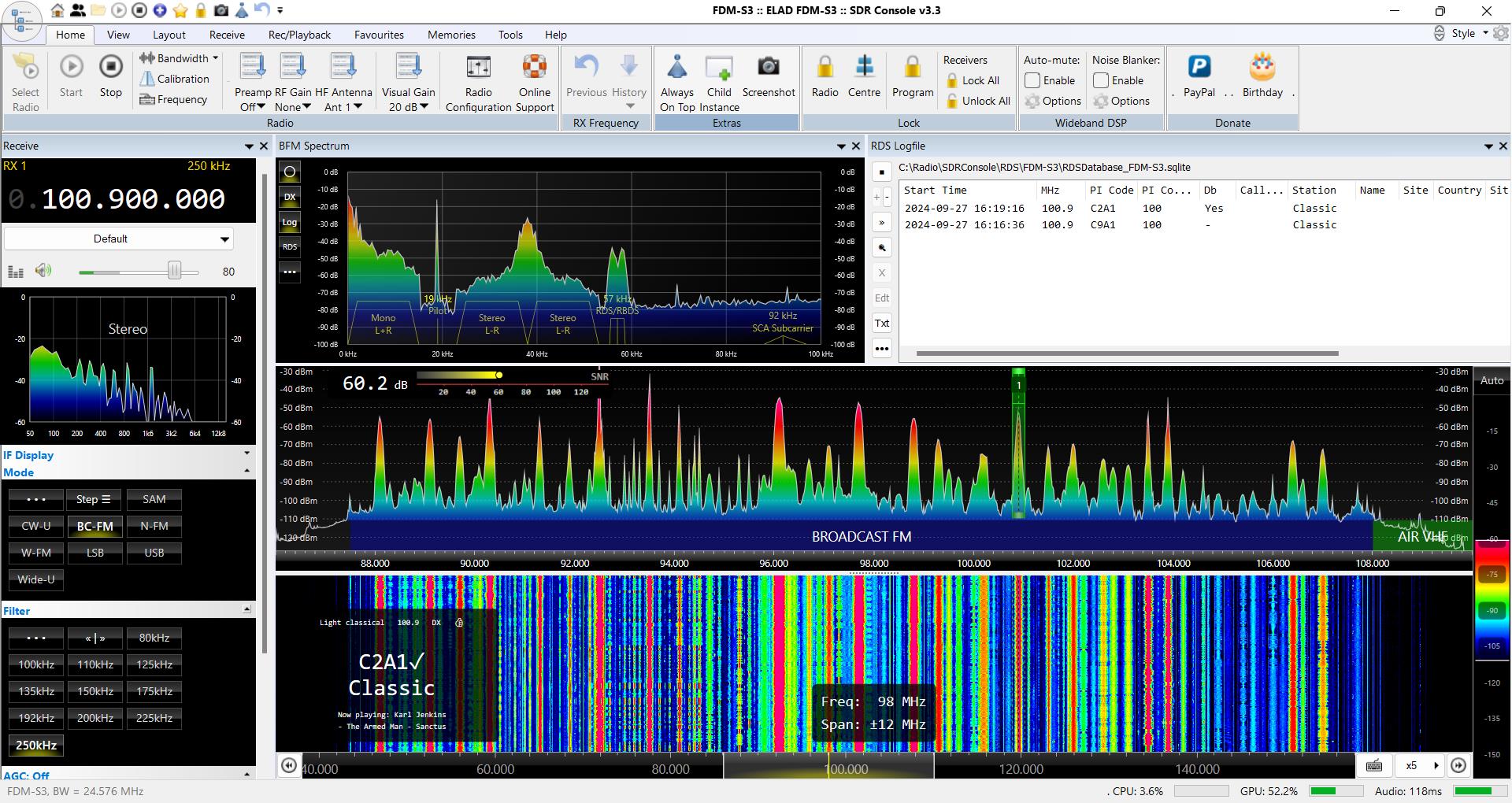Screen dimensions: 1512x803
Task: Click the Child Instance icon
Action: pos(718,68)
